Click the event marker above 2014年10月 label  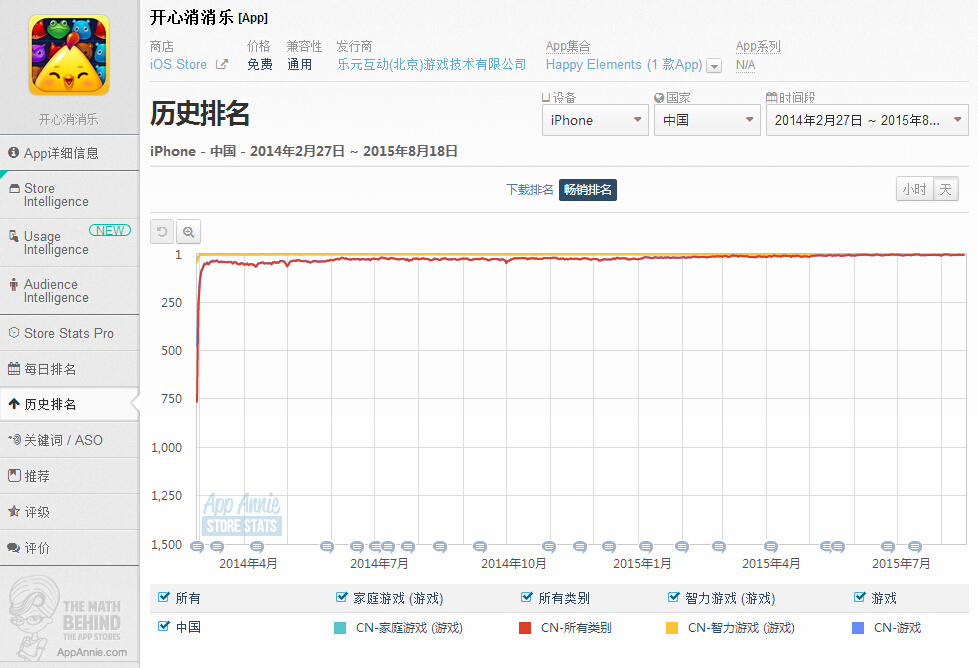point(480,547)
